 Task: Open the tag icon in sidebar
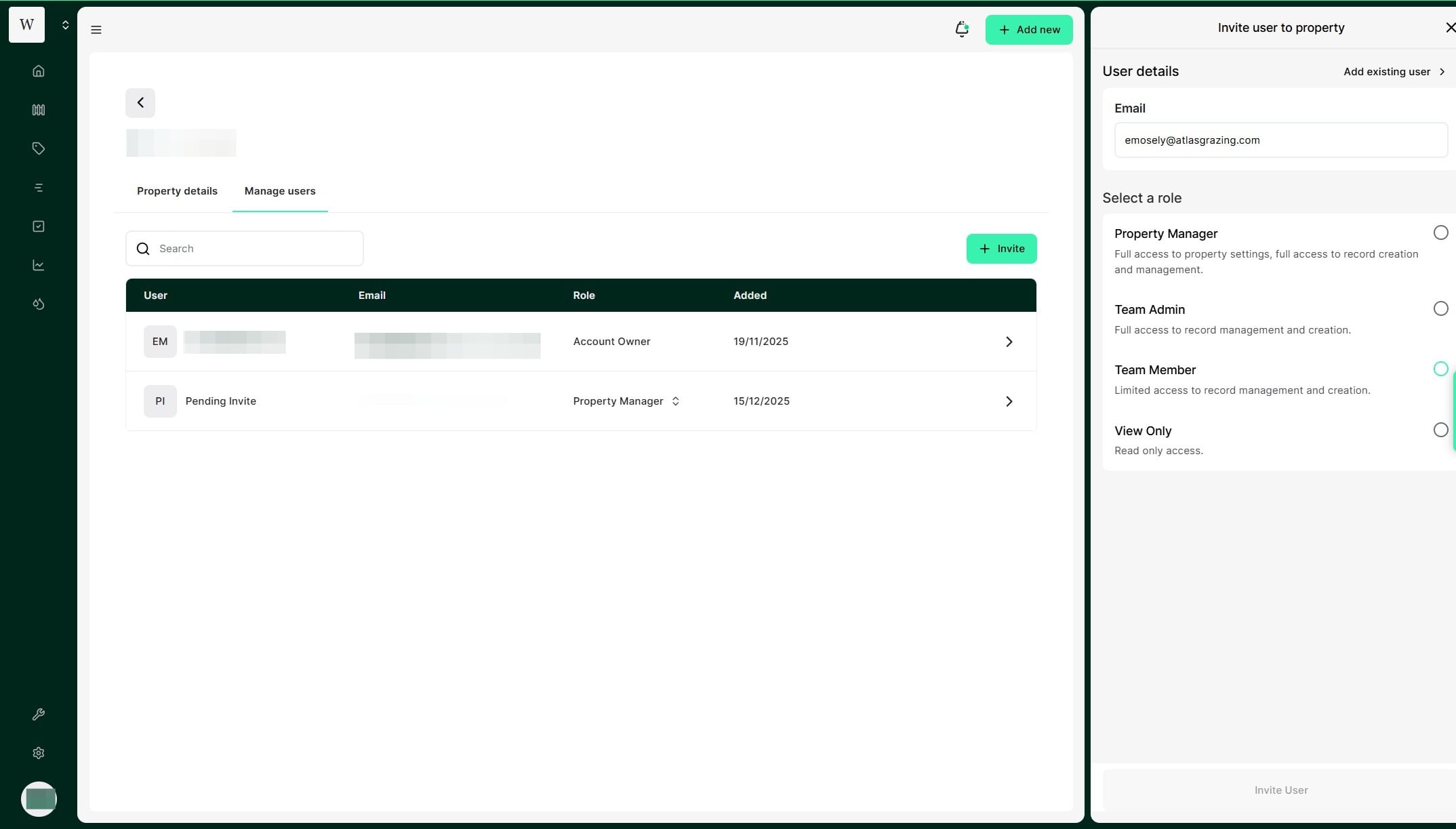pyautogui.click(x=39, y=148)
